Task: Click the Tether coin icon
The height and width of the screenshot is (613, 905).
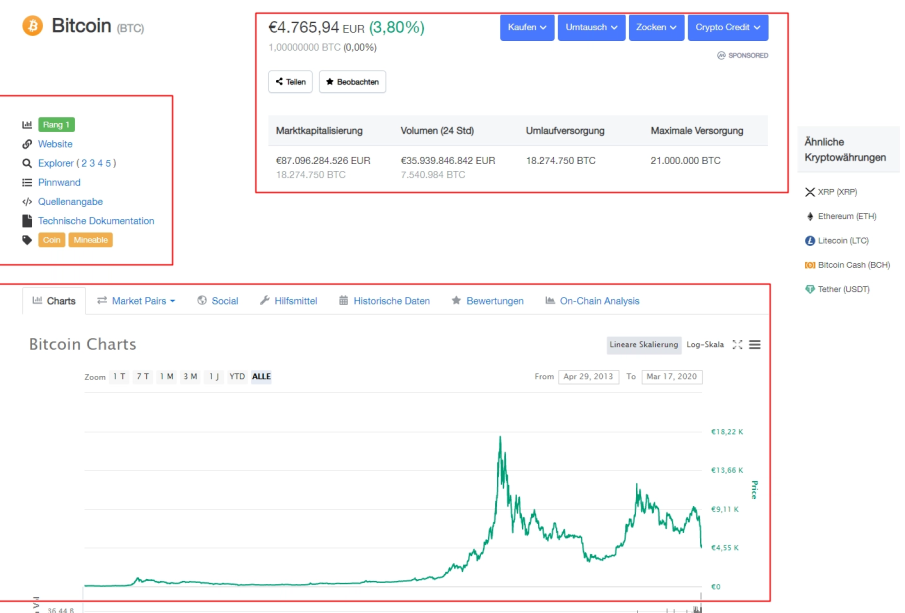Action: pos(810,290)
